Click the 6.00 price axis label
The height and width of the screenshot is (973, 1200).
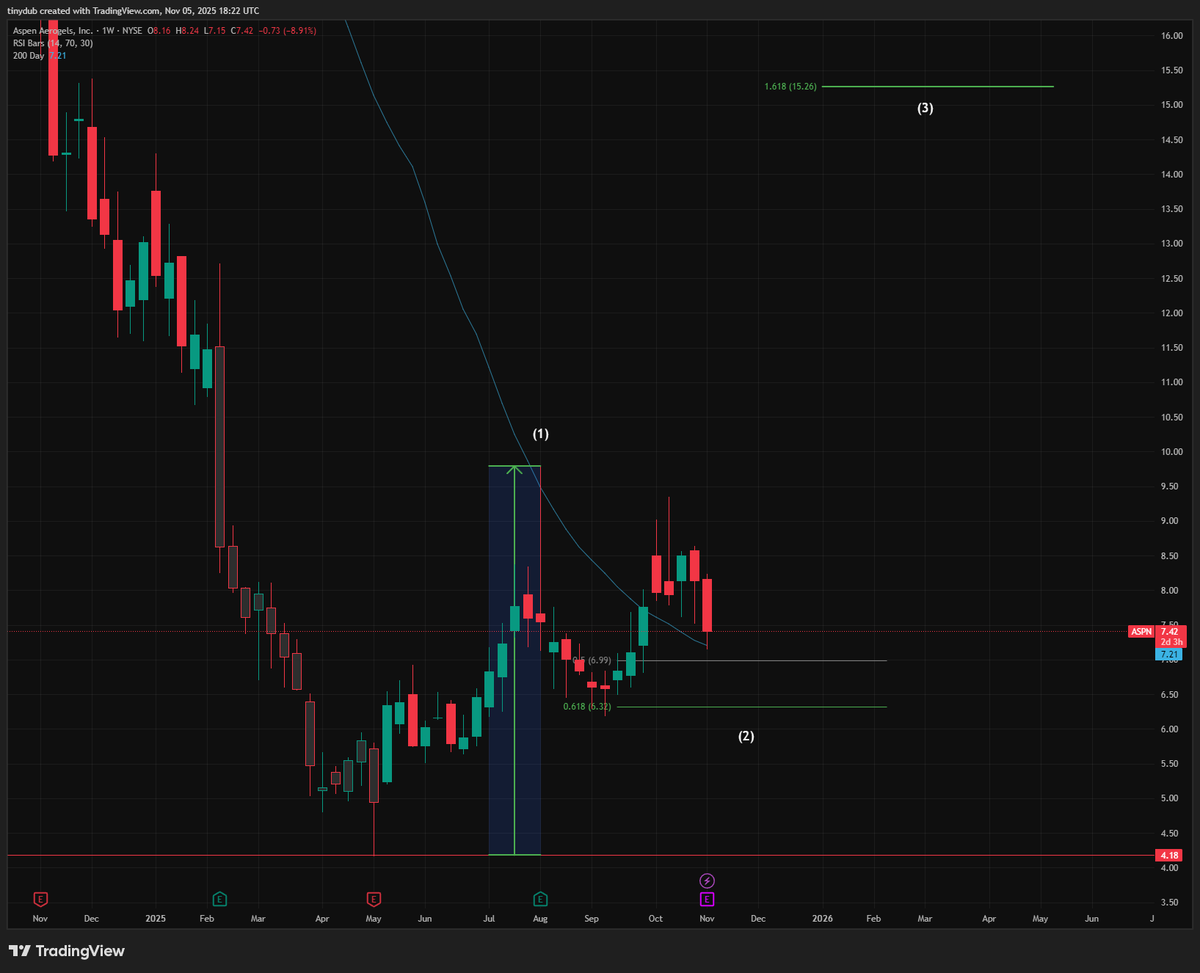point(1171,729)
